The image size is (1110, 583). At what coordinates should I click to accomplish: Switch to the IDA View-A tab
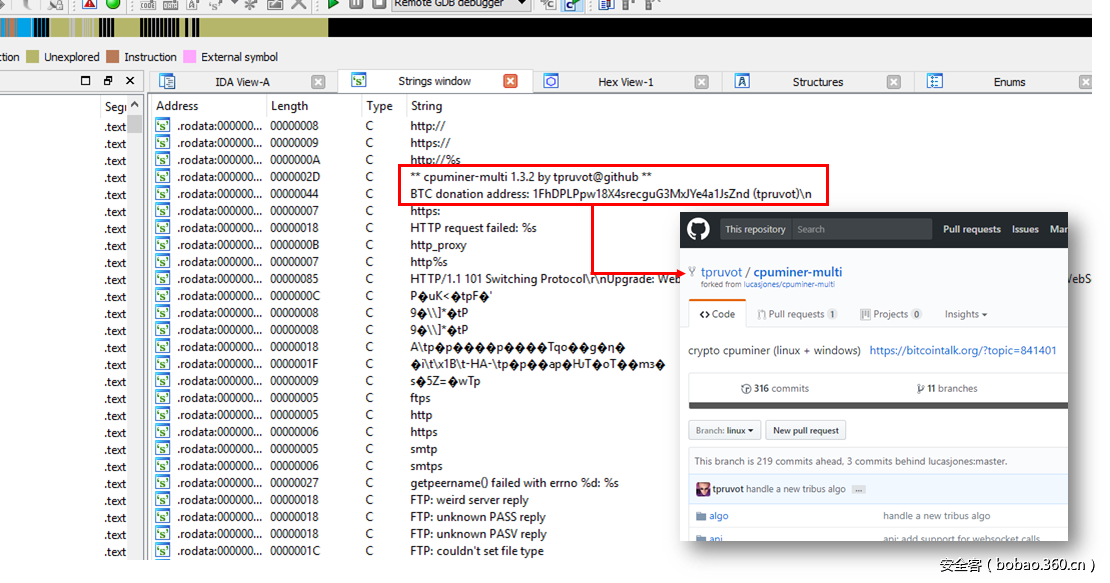242,82
